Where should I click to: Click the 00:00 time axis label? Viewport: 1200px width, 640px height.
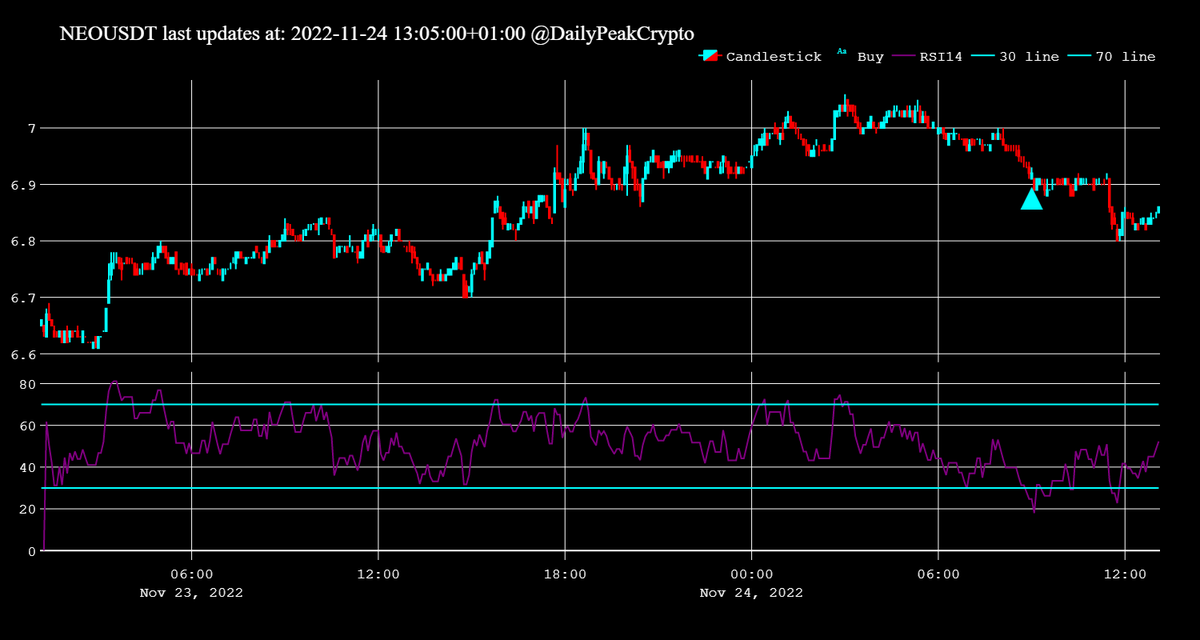tap(751, 574)
